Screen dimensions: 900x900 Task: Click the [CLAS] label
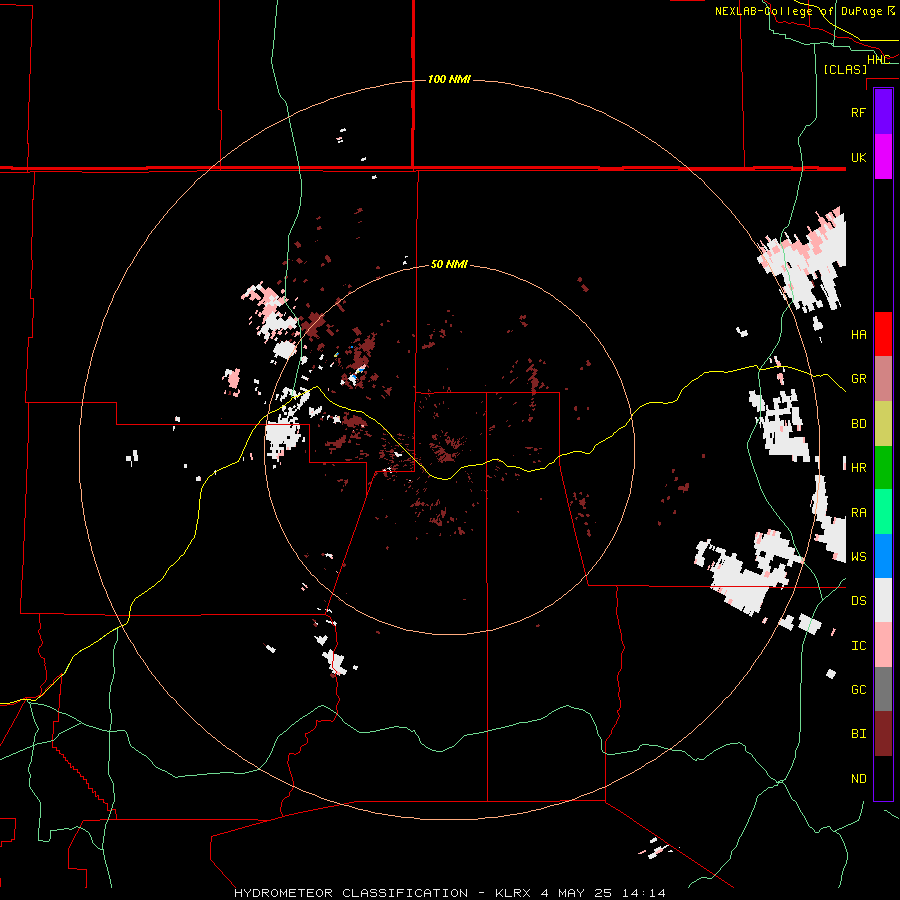845,69
